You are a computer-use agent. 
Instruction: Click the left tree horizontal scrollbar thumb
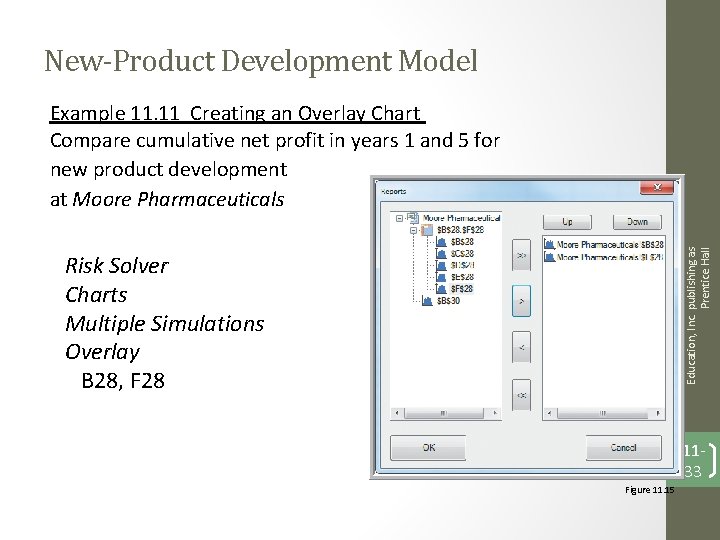tap(444, 413)
